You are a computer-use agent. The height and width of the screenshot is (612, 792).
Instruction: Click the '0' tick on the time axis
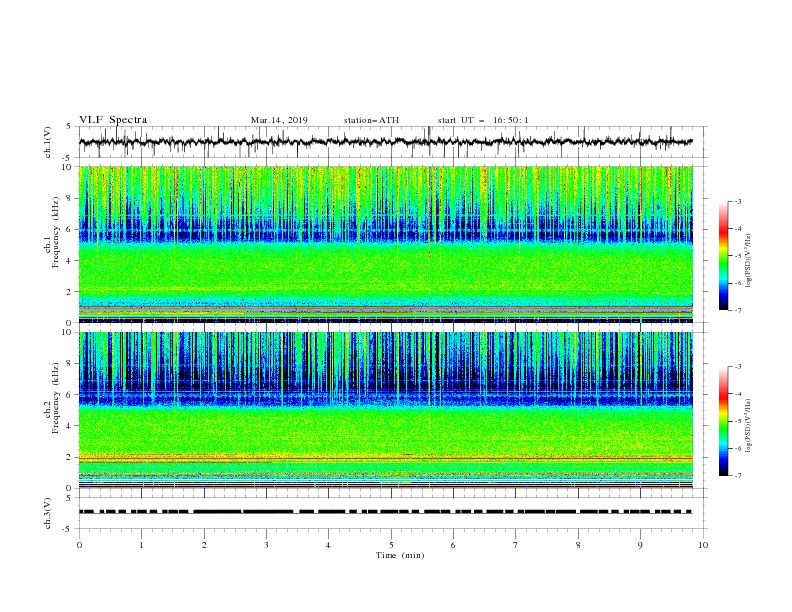[x=79, y=545]
